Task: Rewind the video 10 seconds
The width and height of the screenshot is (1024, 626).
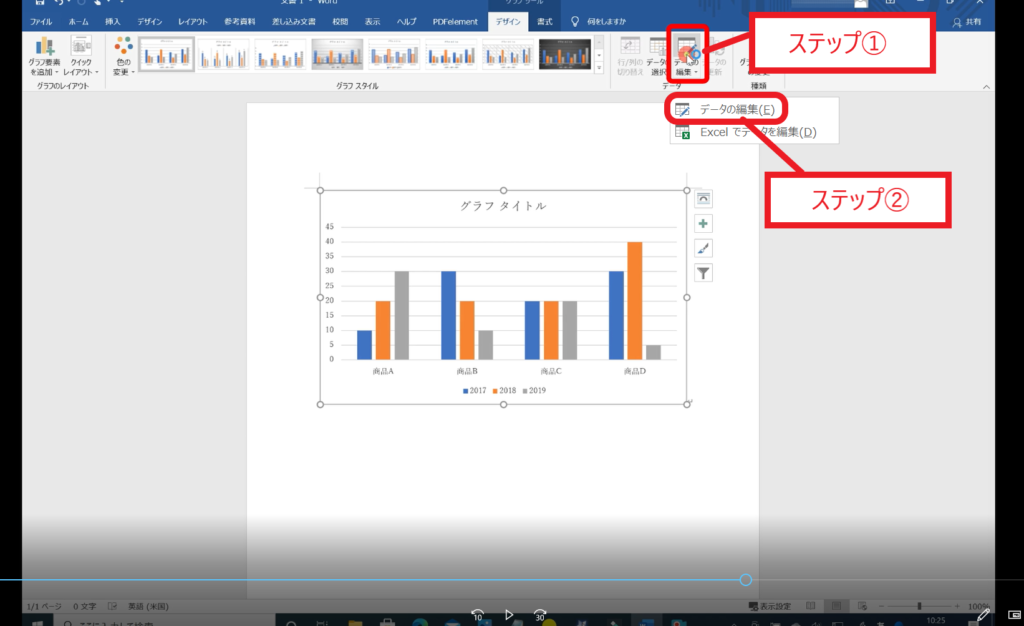Action: (478, 615)
